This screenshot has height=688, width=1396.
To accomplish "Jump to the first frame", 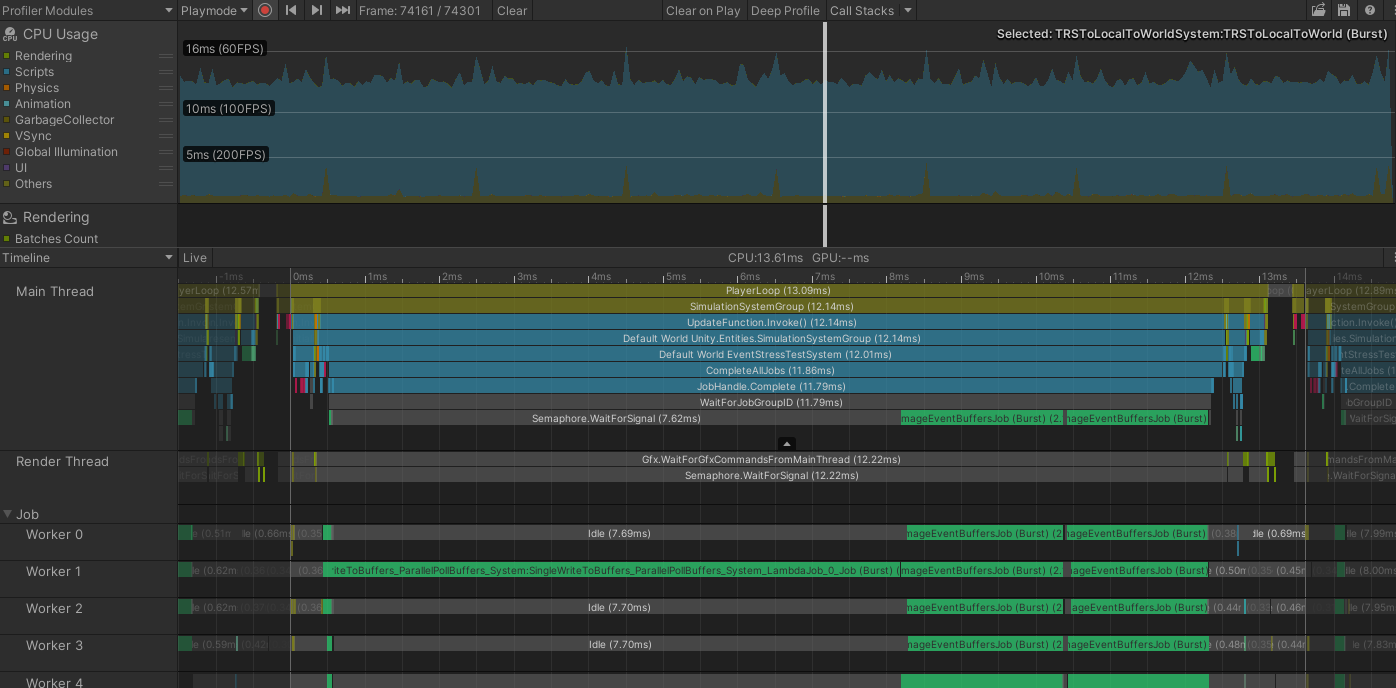I will pyautogui.click(x=291, y=10).
